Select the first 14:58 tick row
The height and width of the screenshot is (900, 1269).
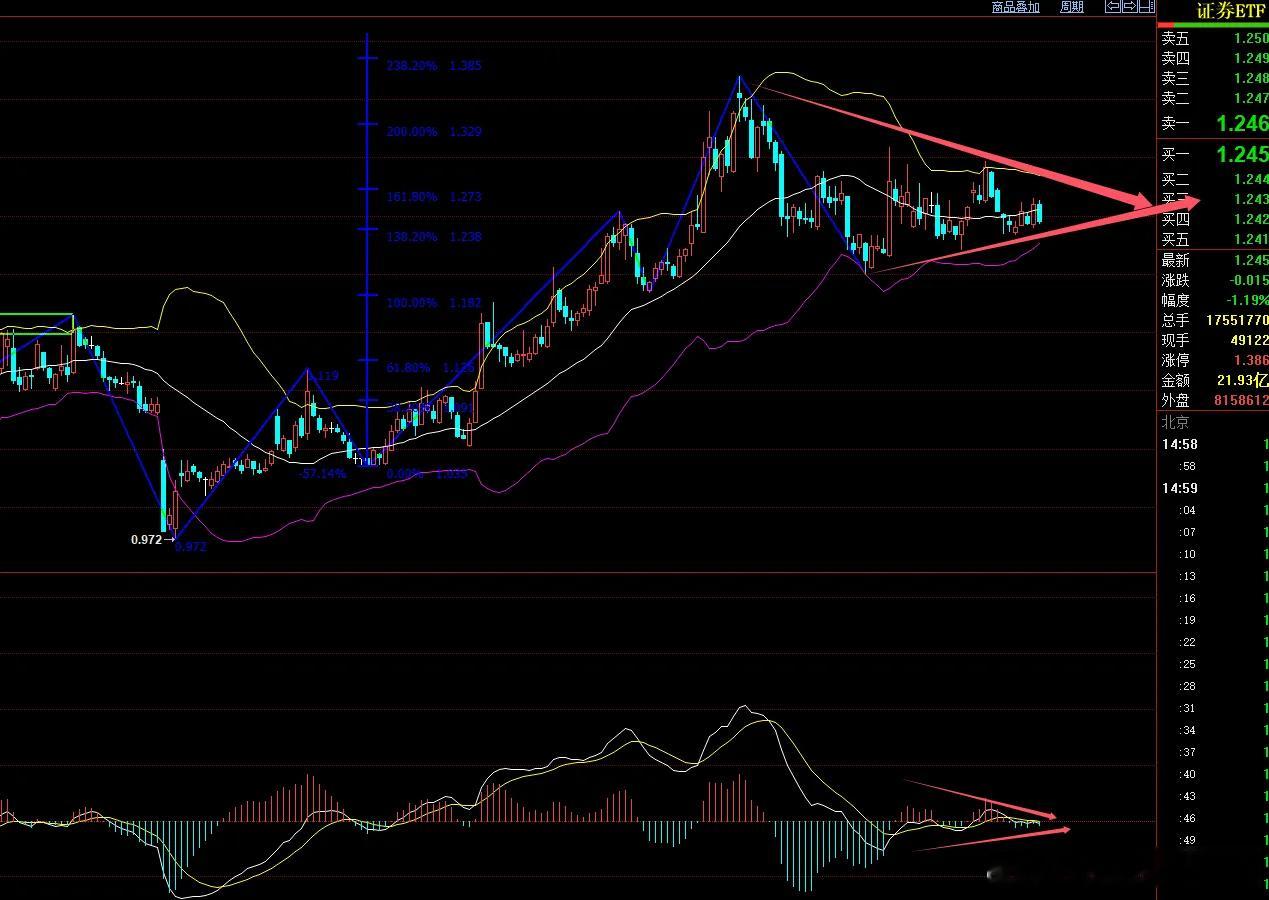[x=1214, y=444]
